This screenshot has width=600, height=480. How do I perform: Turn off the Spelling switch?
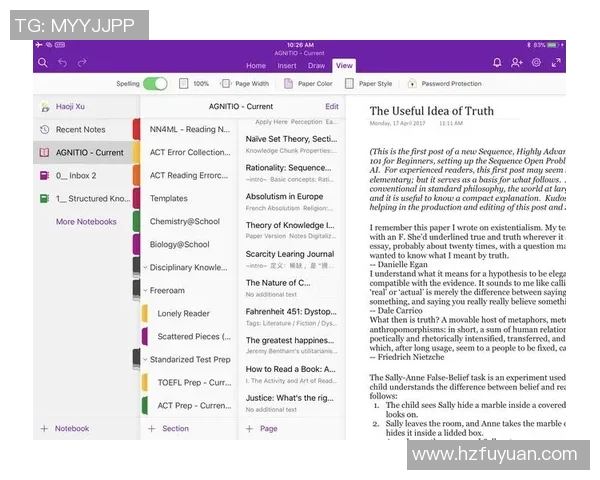click(155, 84)
